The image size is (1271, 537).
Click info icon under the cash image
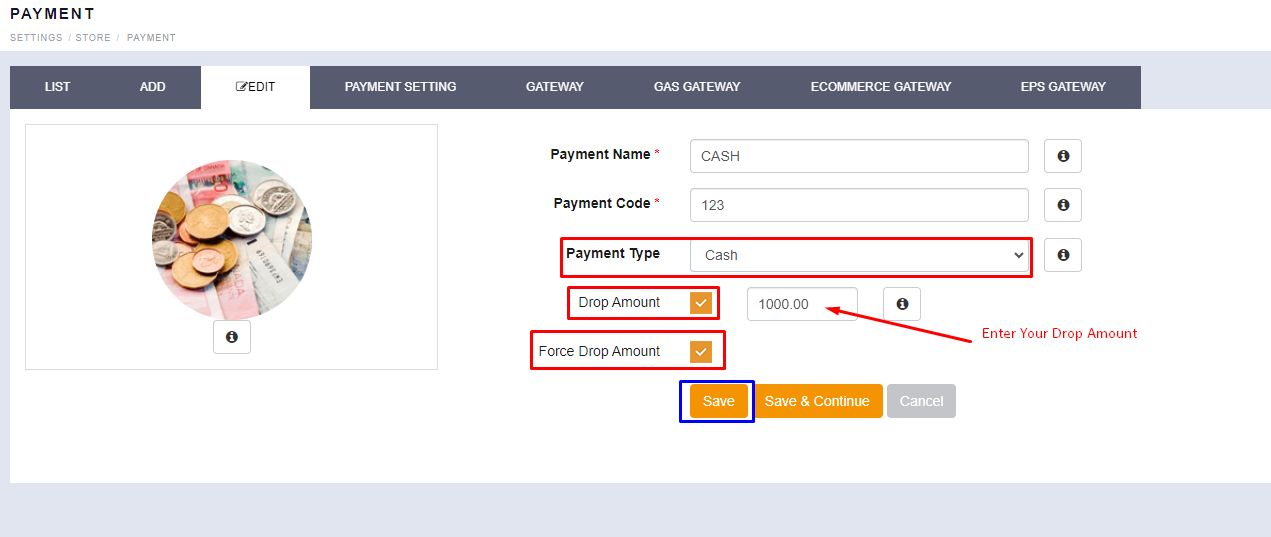click(x=231, y=337)
